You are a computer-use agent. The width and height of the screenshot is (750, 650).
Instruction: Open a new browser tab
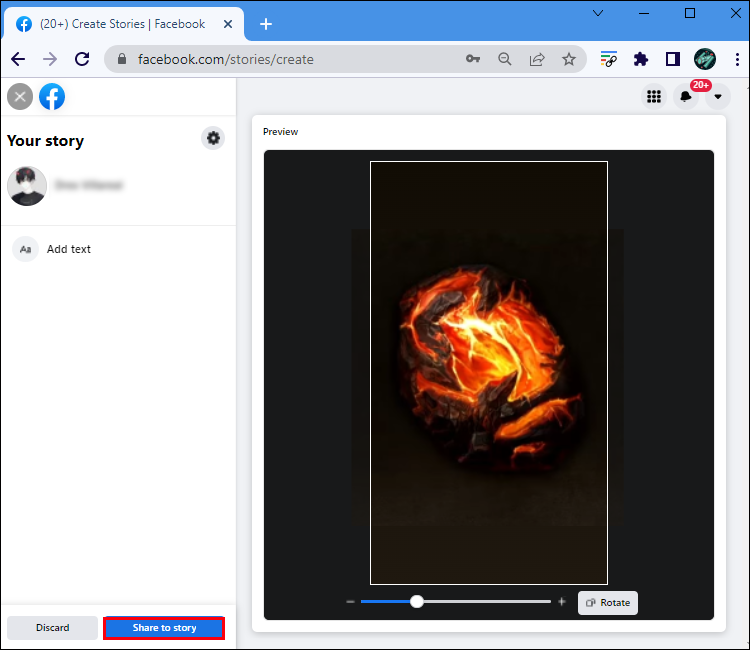[266, 24]
